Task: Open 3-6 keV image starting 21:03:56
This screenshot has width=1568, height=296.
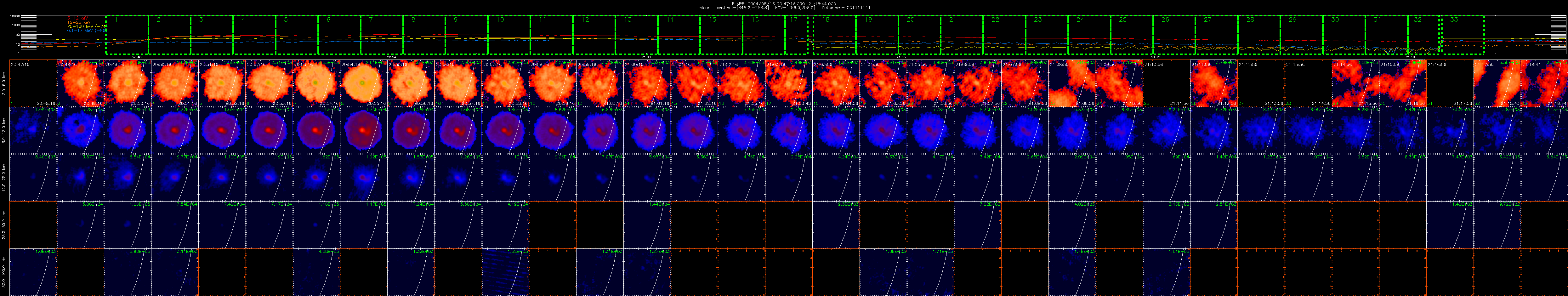Action: [835, 83]
